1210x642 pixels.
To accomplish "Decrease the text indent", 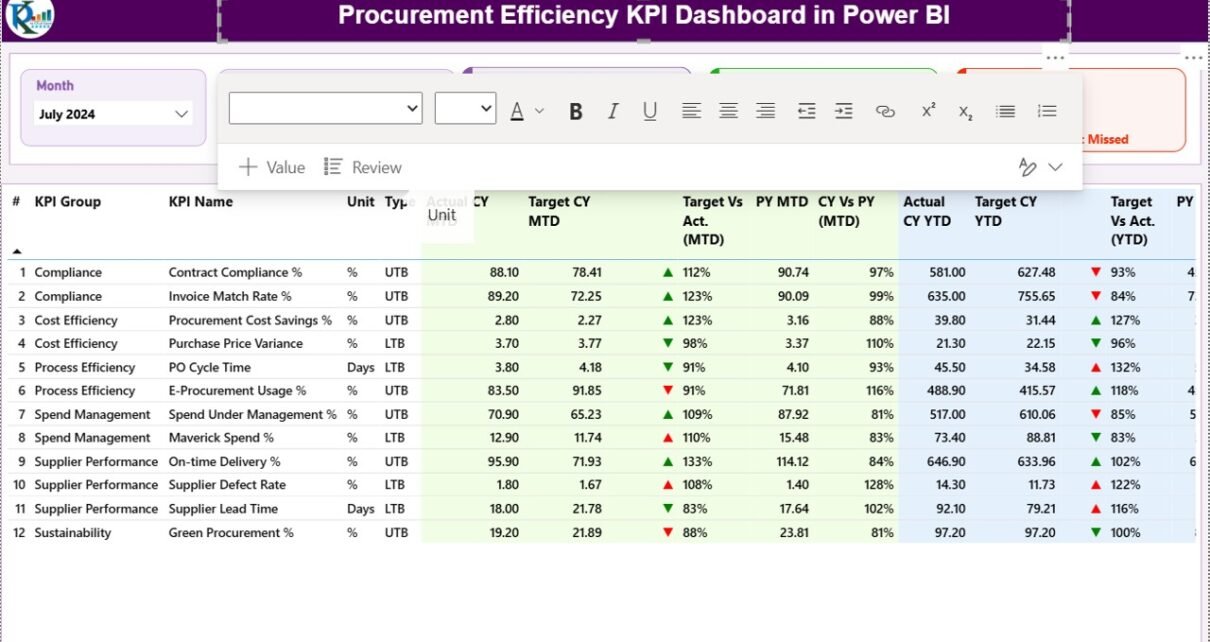I will [x=806, y=111].
